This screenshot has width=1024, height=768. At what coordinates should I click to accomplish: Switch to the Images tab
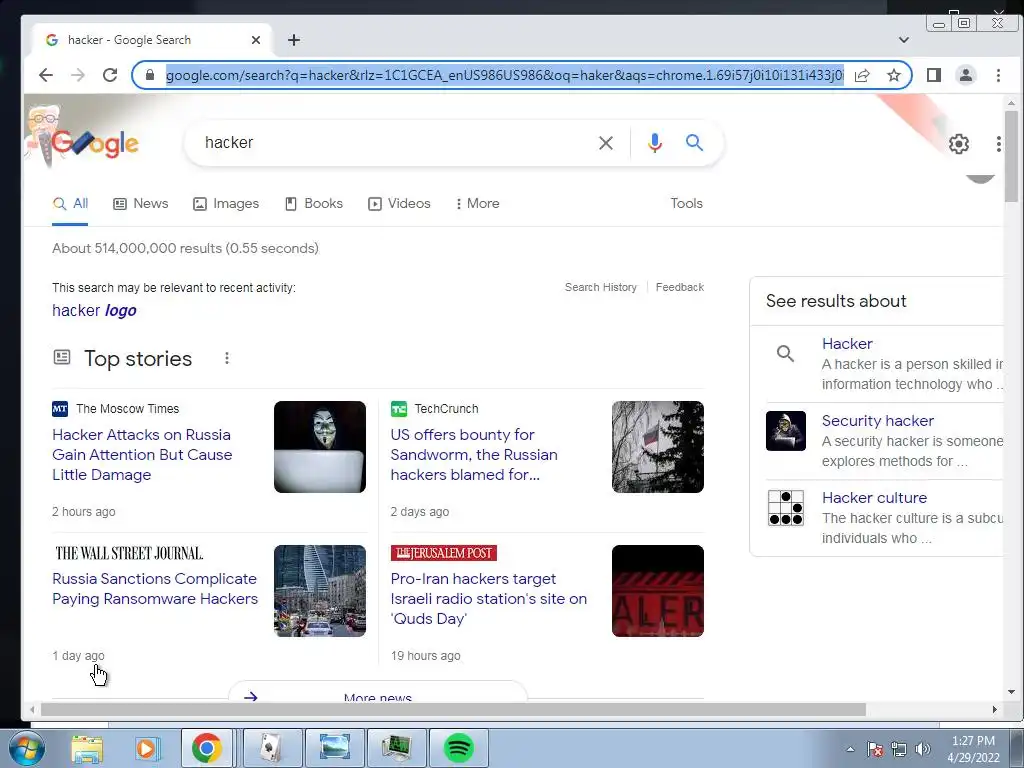(226, 203)
